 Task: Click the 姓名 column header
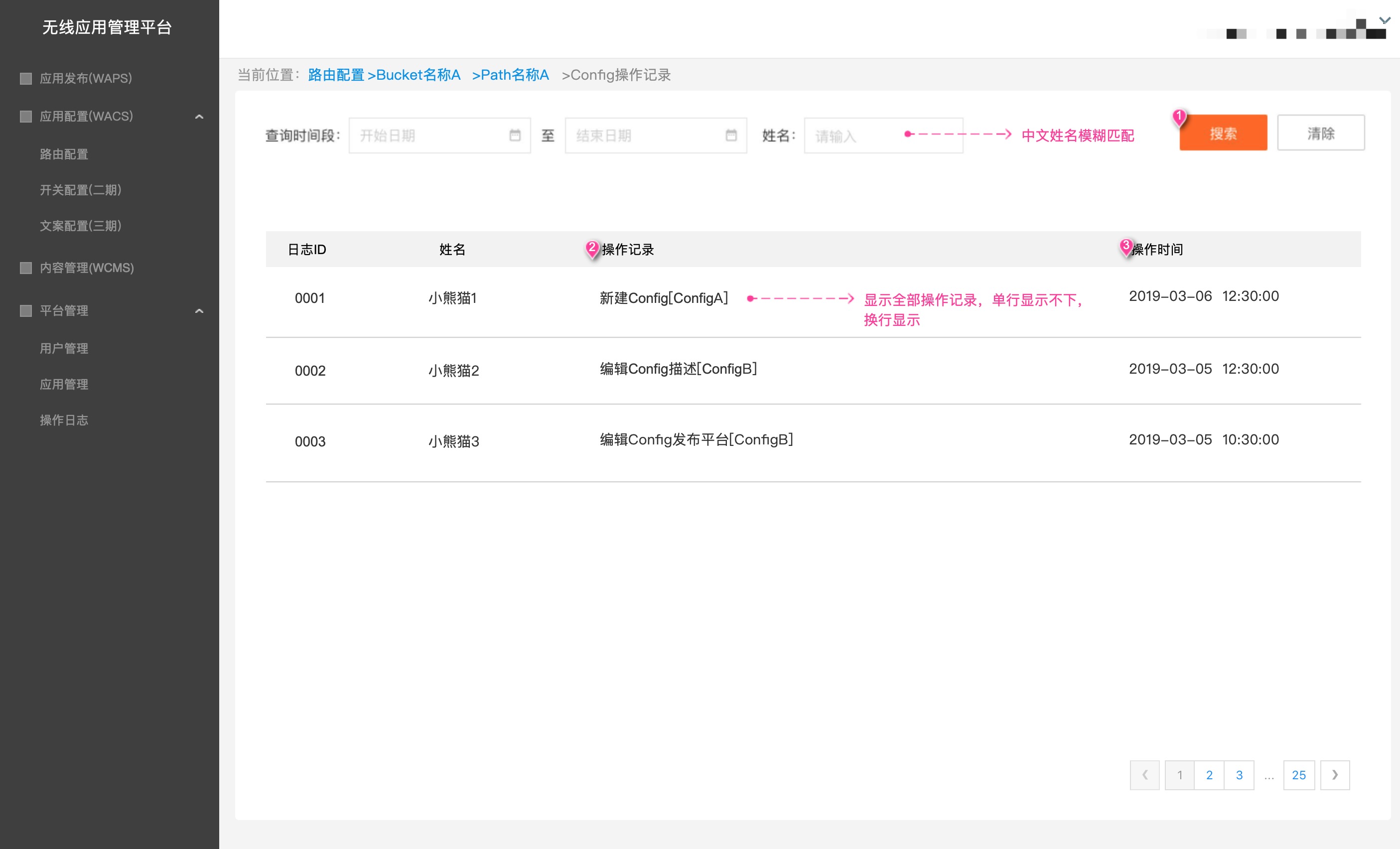[x=452, y=250]
